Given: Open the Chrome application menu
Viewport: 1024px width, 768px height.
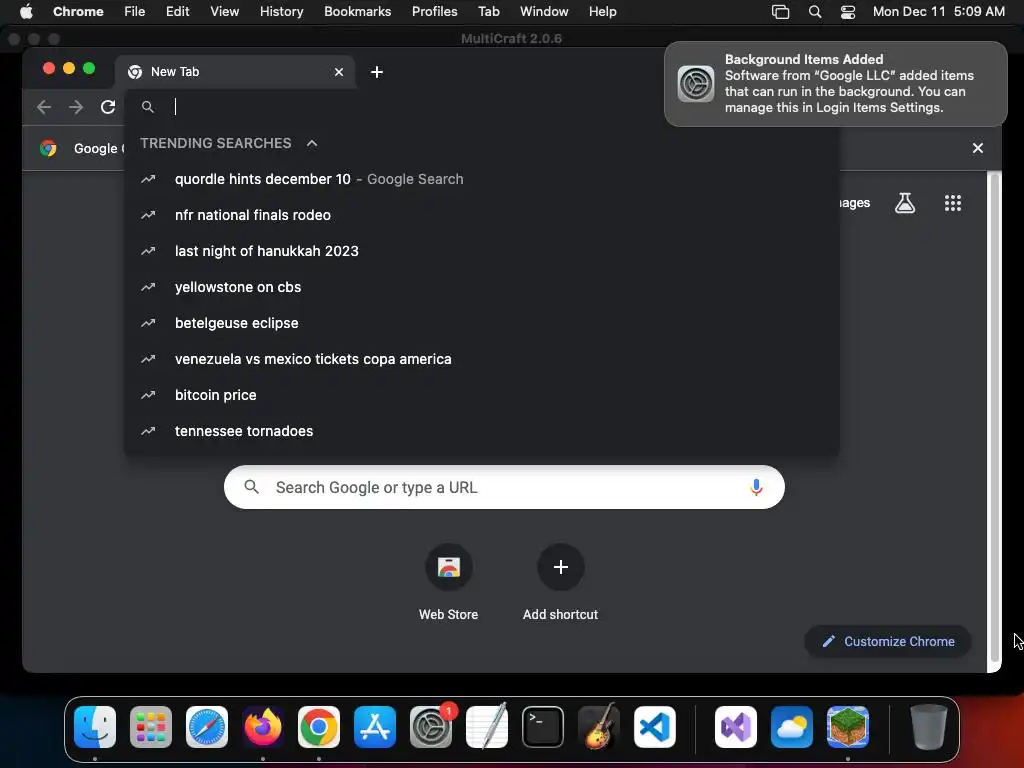Looking at the screenshot, I should 78,11.
